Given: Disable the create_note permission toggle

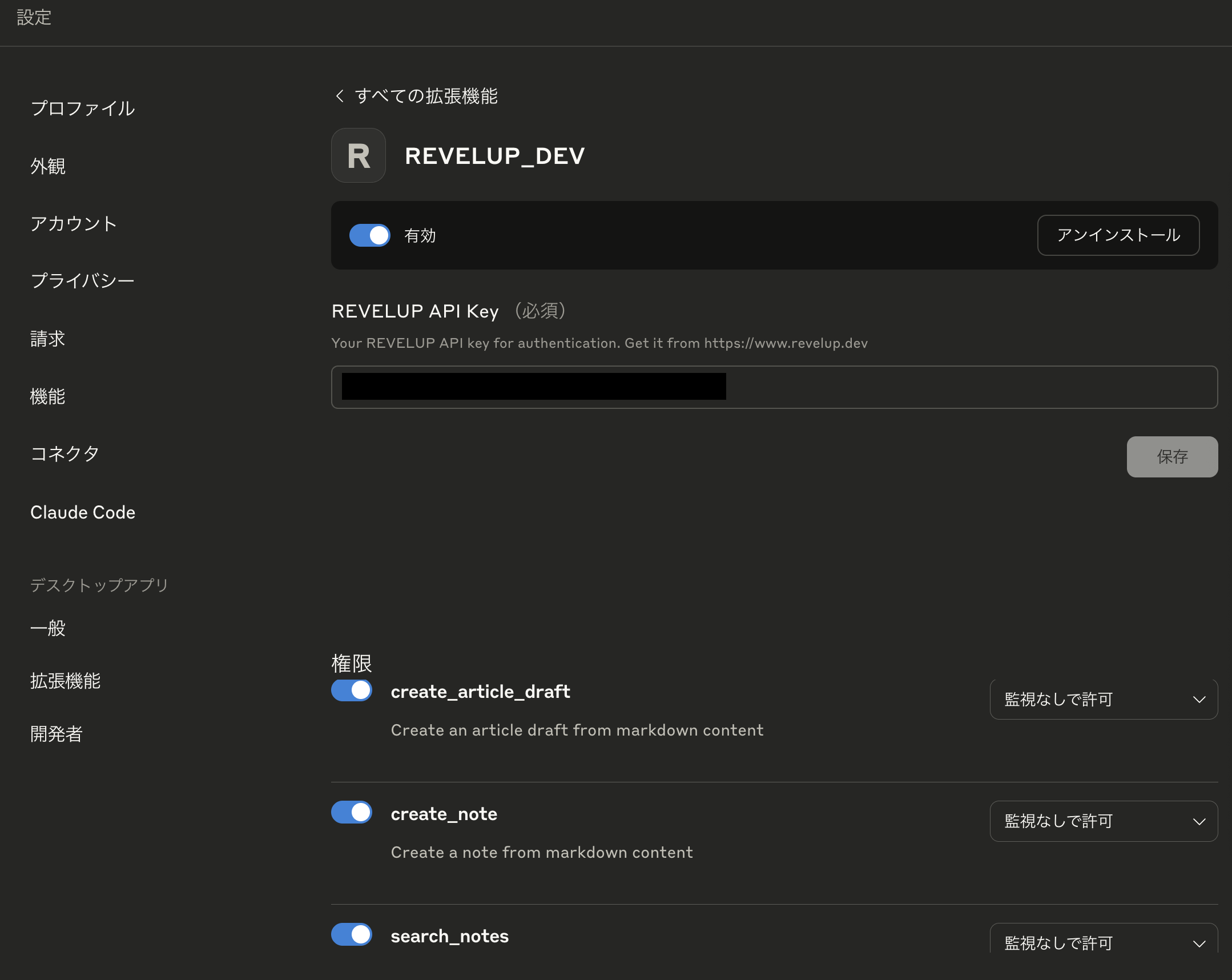Looking at the screenshot, I should [352, 812].
